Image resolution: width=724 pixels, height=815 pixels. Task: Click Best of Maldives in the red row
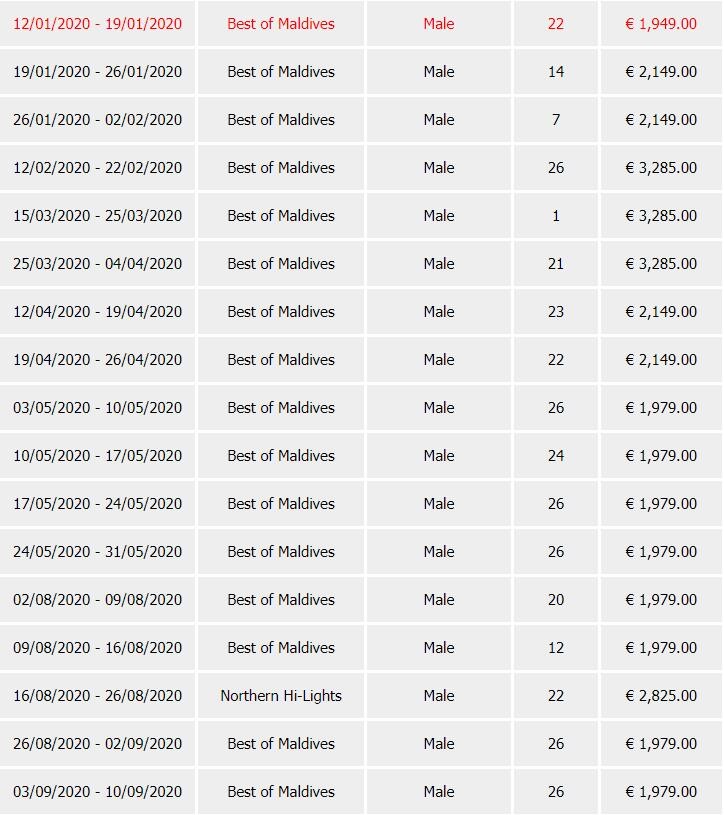click(281, 23)
